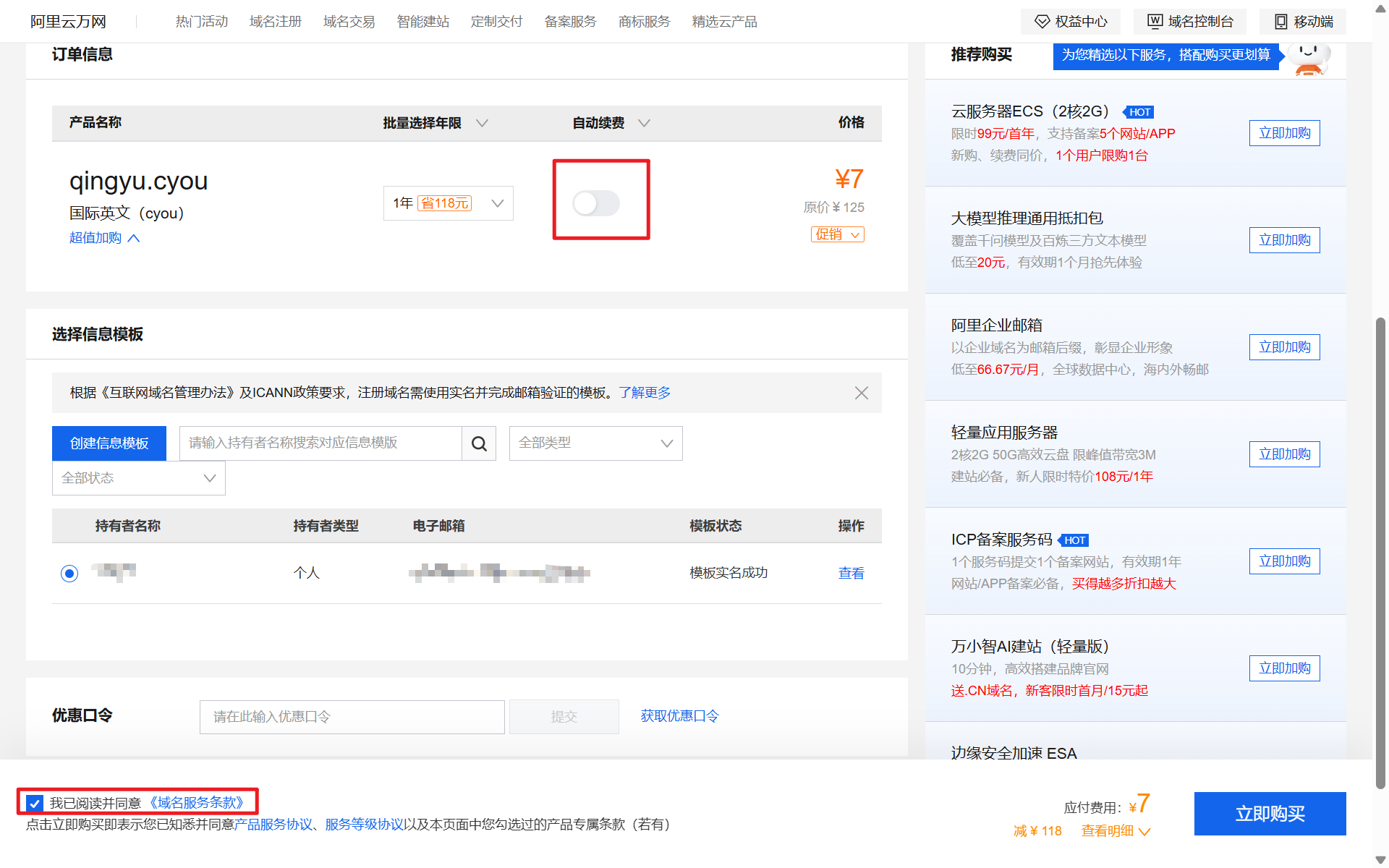Add 万小智AI建站 with 立即加购
The width and height of the screenshot is (1389, 868).
click(1284, 668)
